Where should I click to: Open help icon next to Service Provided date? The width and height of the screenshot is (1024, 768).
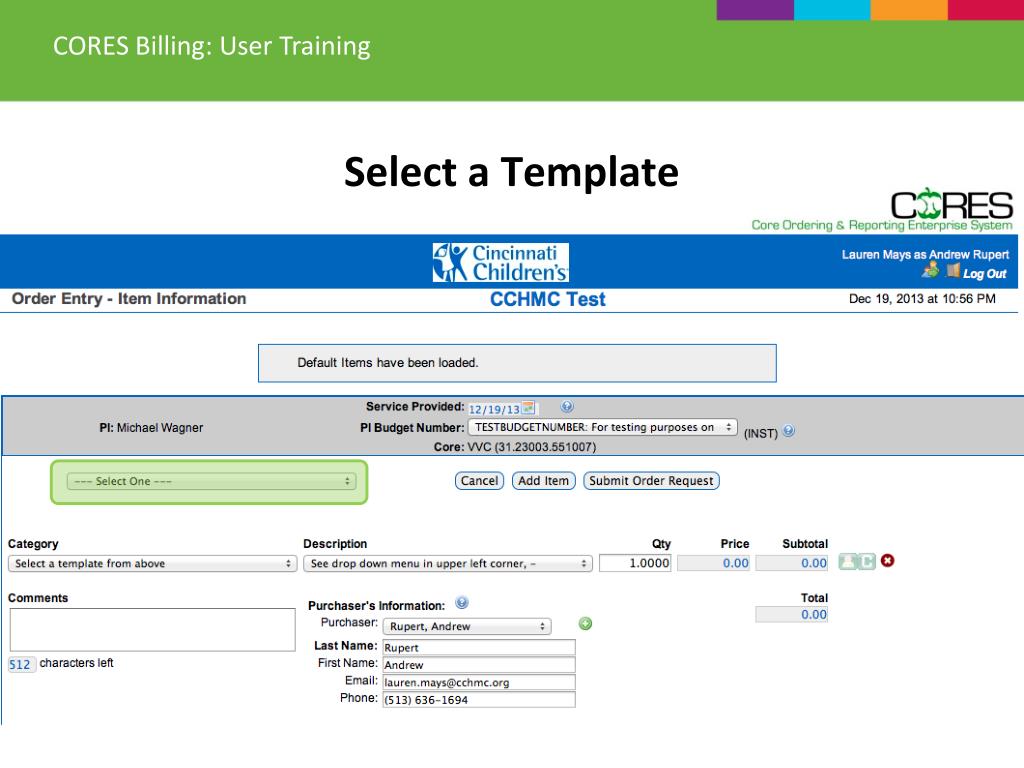point(567,406)
